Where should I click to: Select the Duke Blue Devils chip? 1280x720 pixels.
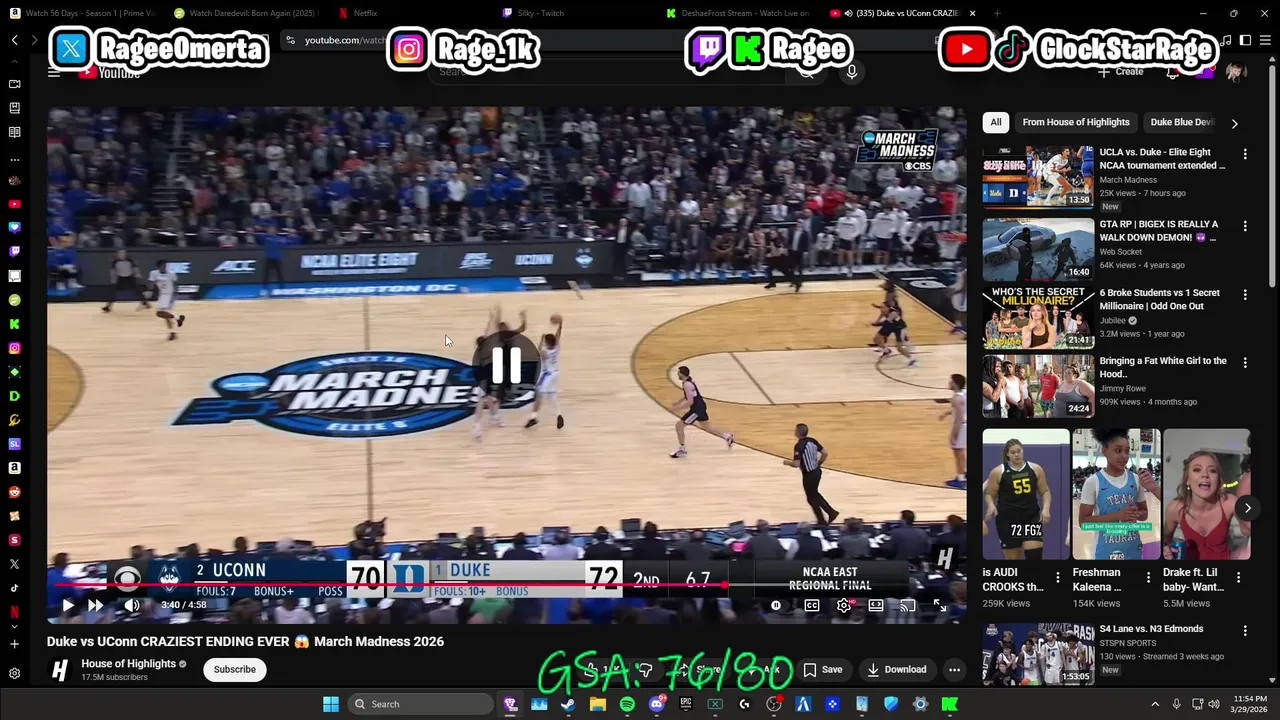1182,122
